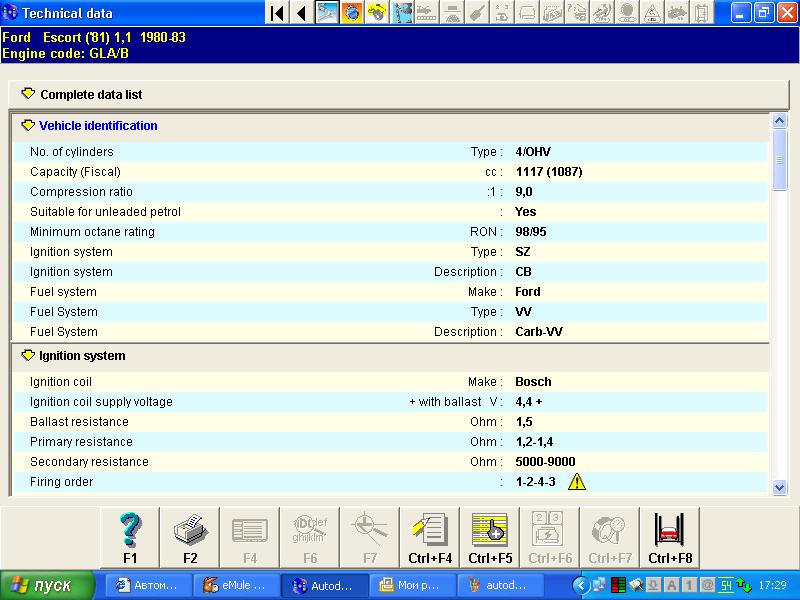The image size is (800, 600).
Task: Click the 'Engine code: GLA/B' header text
Action: tap(65, 54)
